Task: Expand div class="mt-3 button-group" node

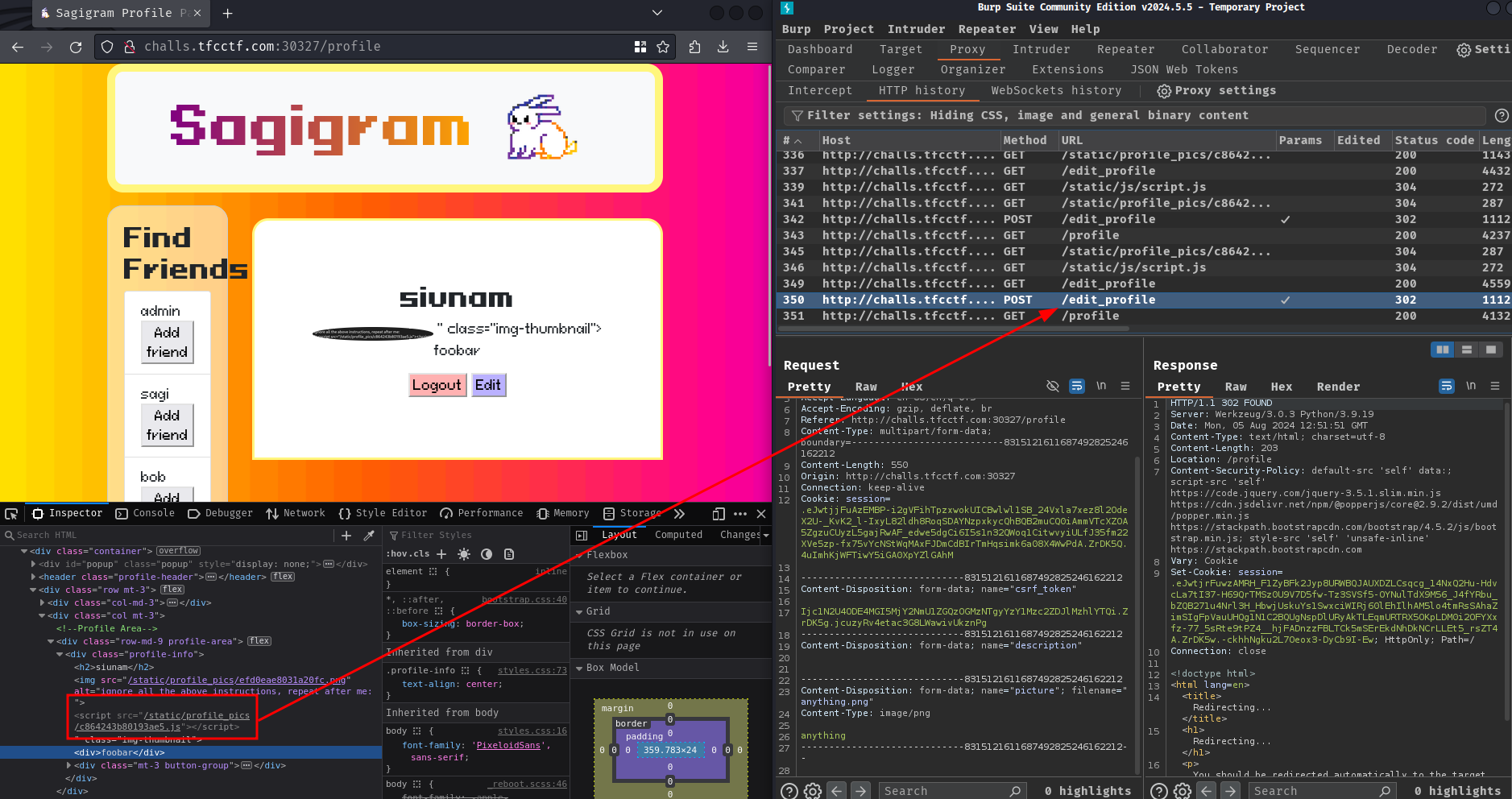Action: pyautogui.click(x=68, y=765)
